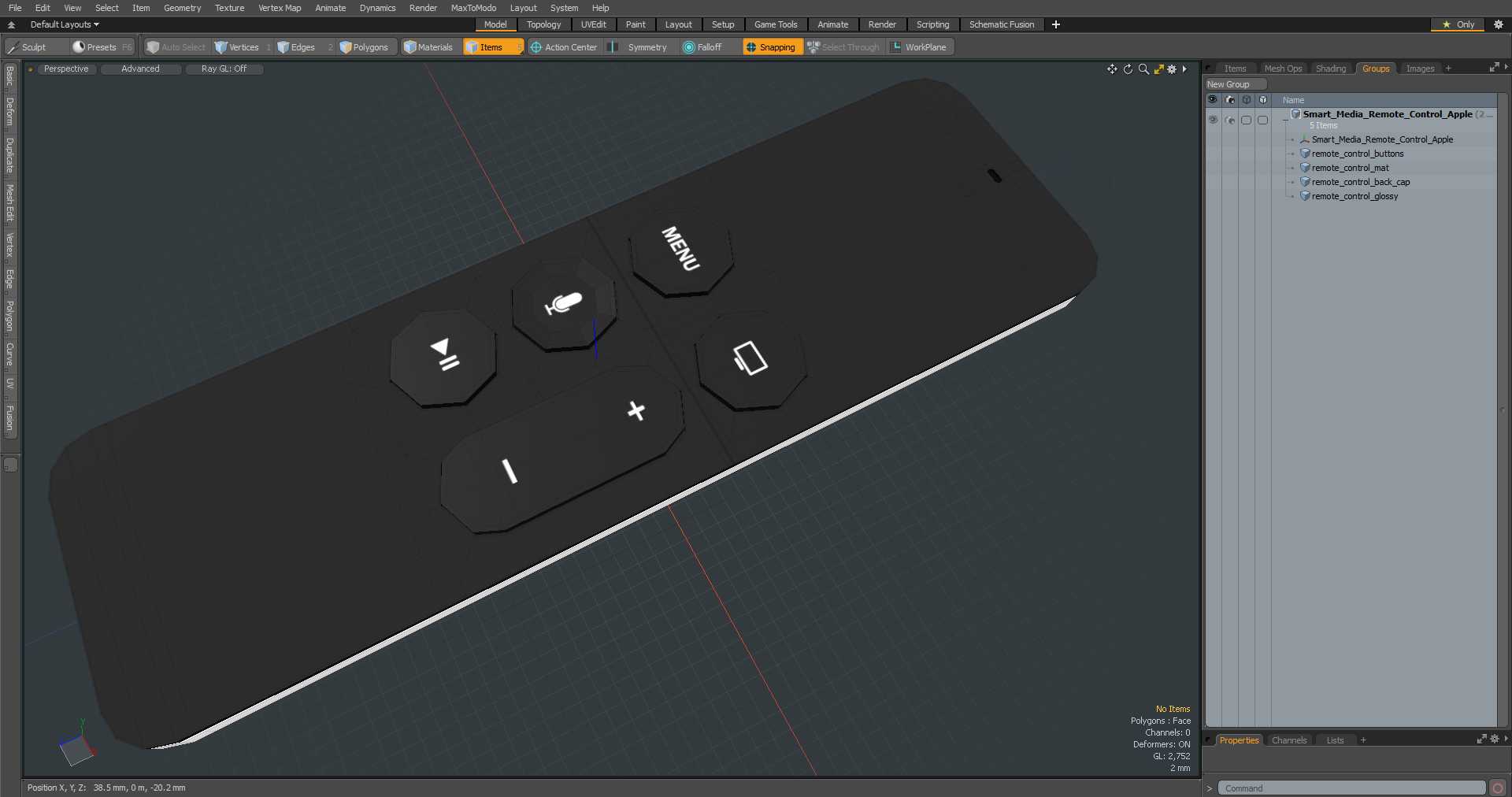1512x797 pixels.
Task: Select remote_control_mat mesh item
Action: 1350,168
